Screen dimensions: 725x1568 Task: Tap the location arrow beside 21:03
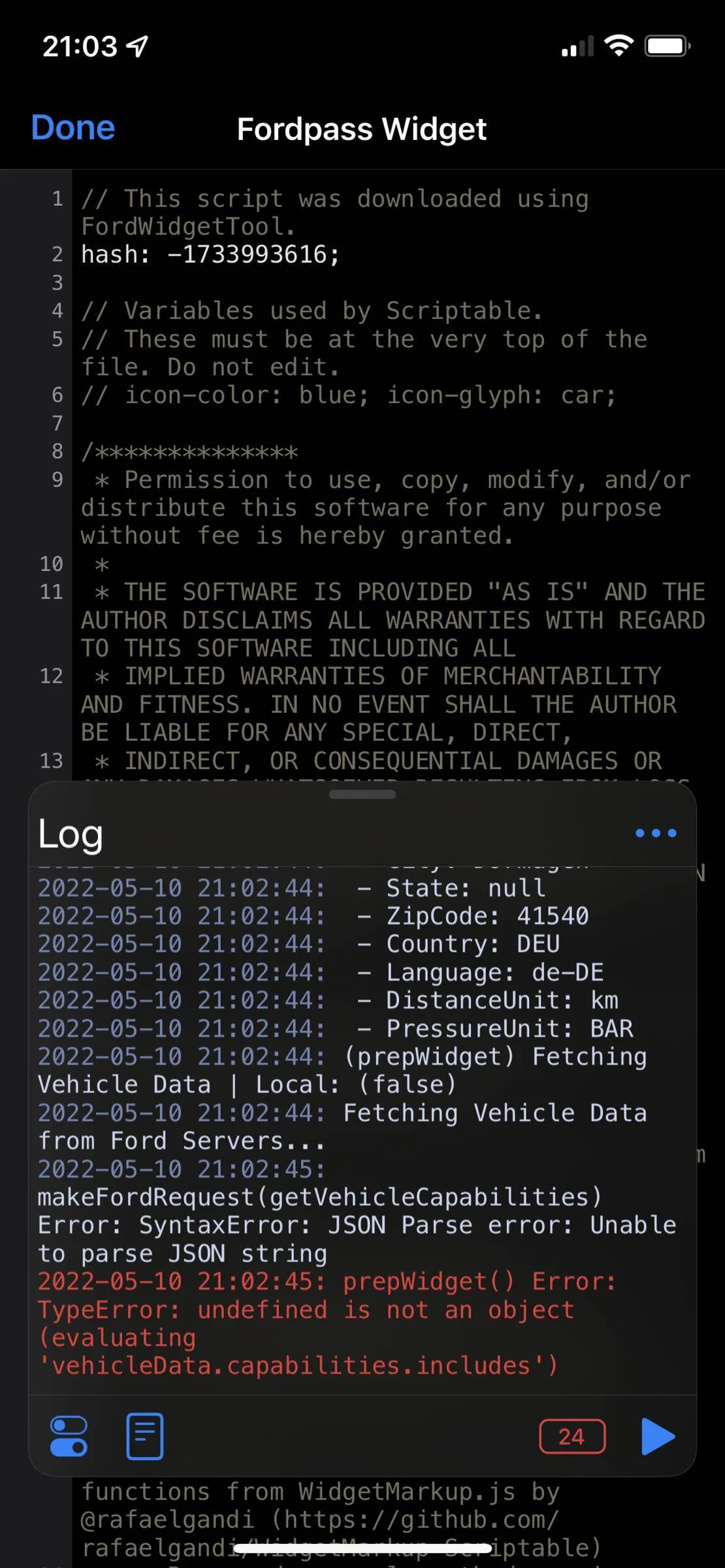point(137,46)
